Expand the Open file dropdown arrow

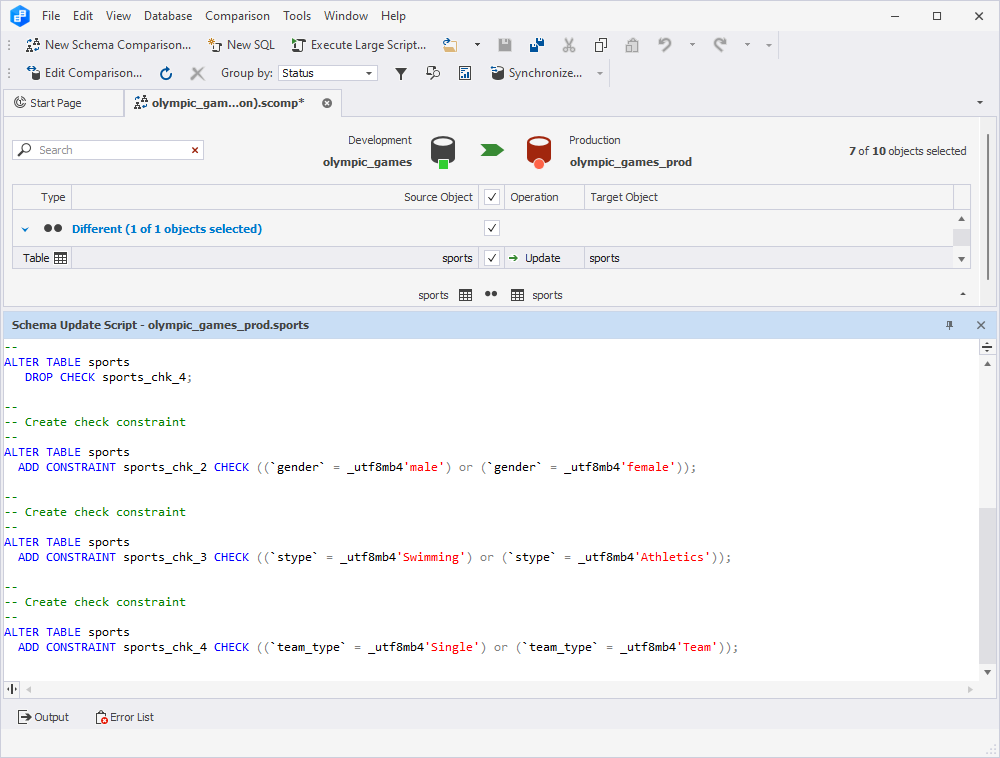[x=477, y=45]
